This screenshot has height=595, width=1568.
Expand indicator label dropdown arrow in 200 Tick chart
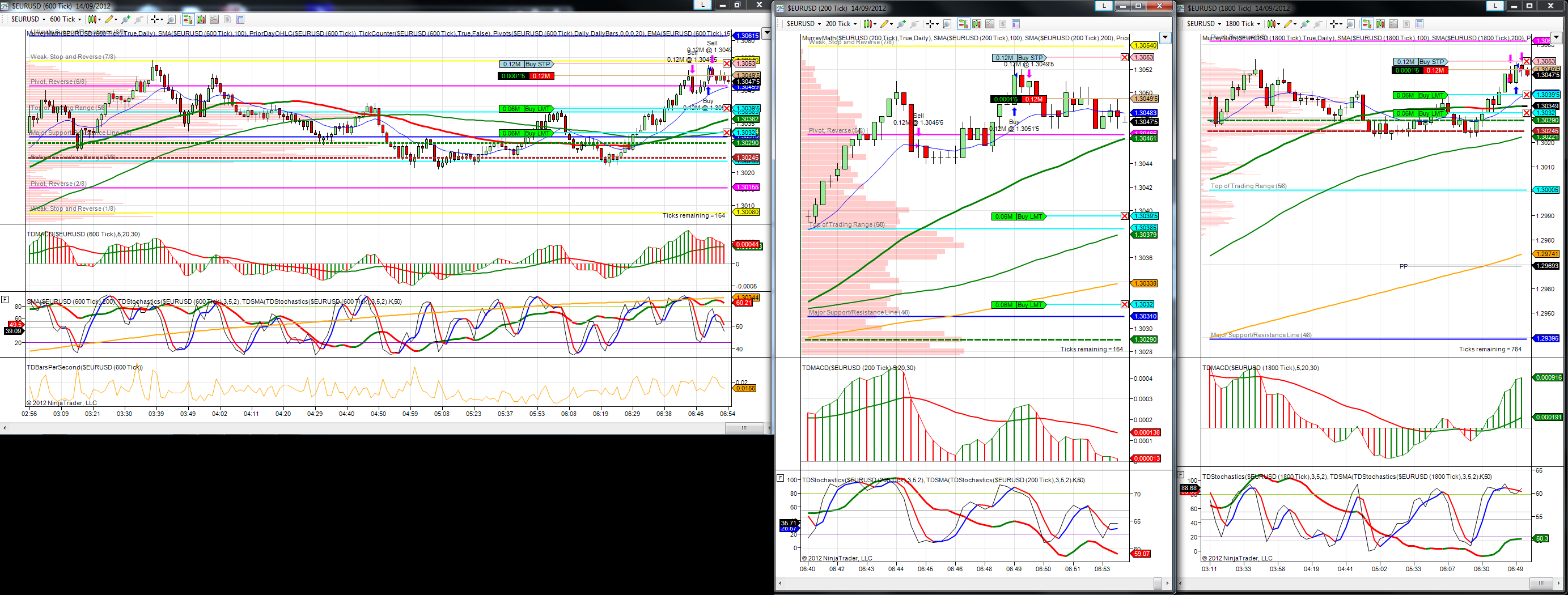(x=1164, y=38)
